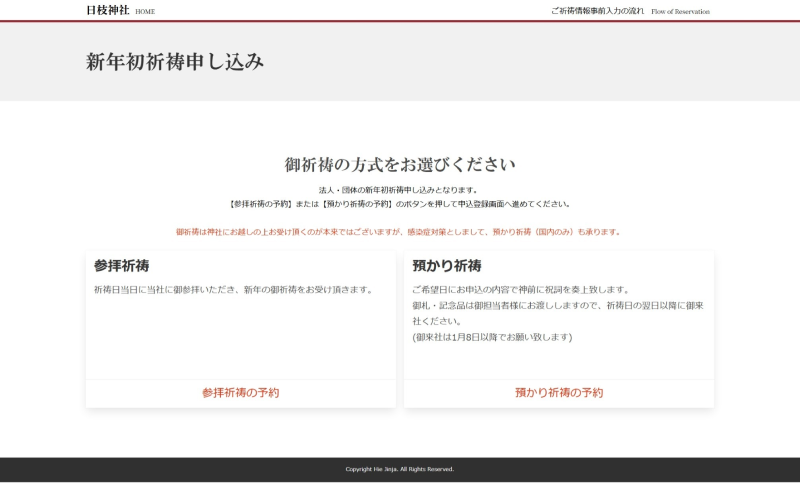Click the red 感染症対策 notice text
Screen dimensions: 800x483
tap(400, 232)
